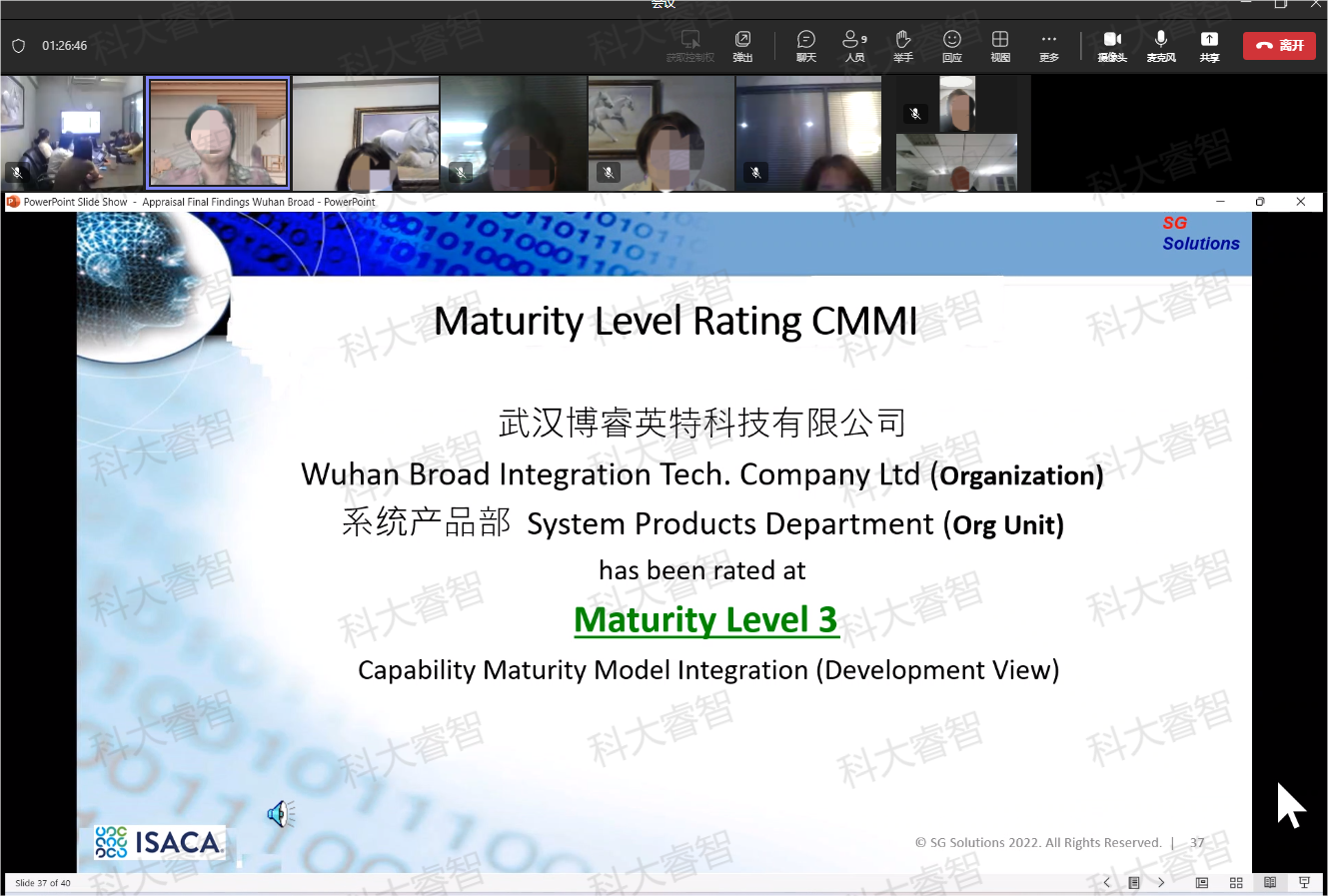This screenshot has width=1328, height=896.
Task: Click the share content (共享) icon
Action: coord(1209,45)
